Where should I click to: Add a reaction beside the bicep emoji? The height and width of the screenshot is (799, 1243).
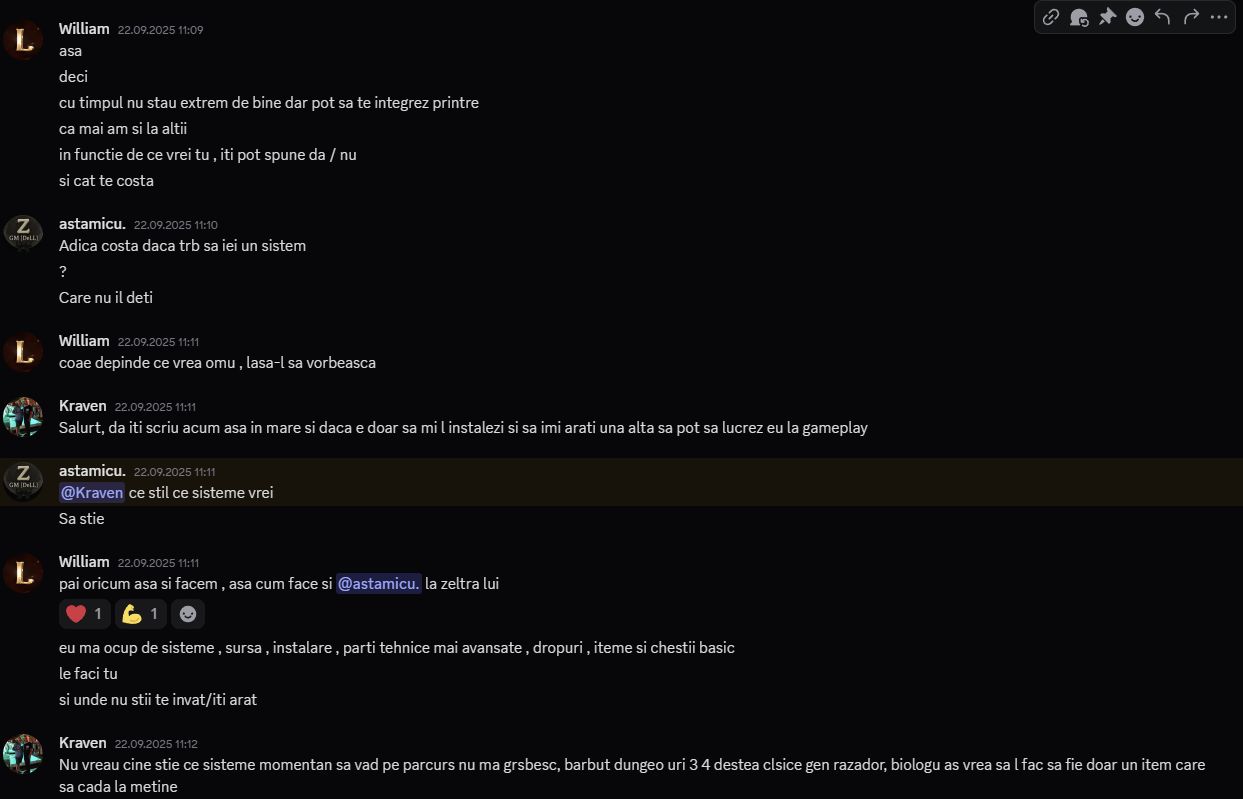tap(188, 614)
